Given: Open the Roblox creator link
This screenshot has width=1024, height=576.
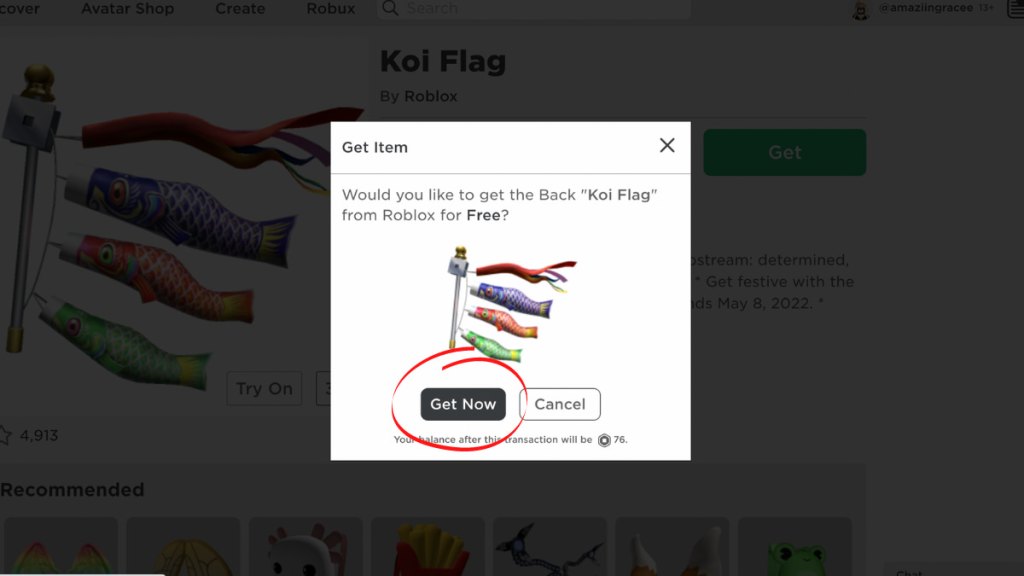Looking at the screenshot, I should point(430,96).
